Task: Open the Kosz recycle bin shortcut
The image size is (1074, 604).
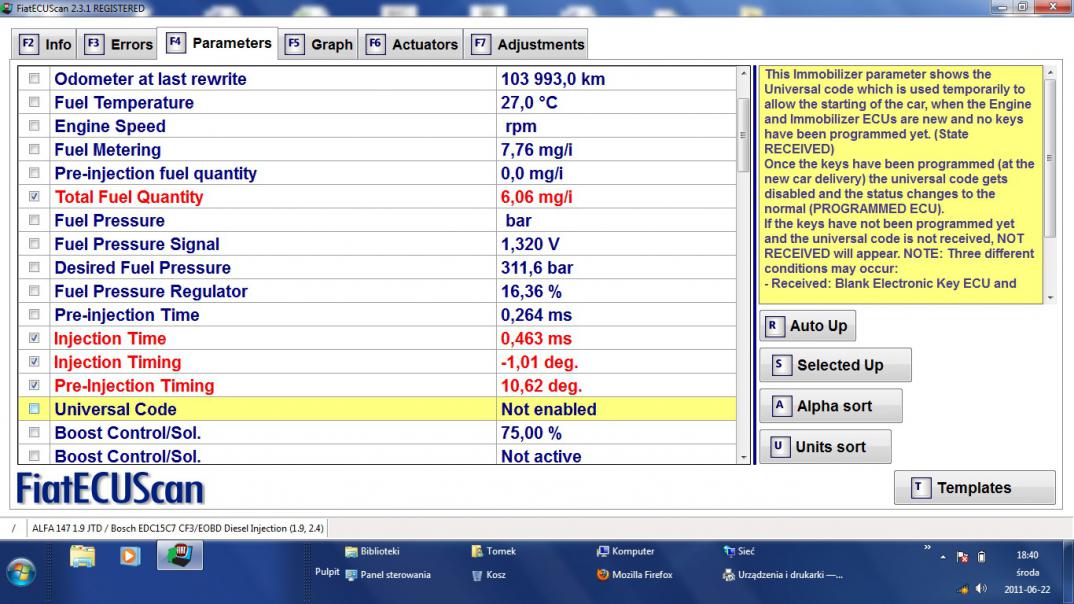Action: coord(488,575)
